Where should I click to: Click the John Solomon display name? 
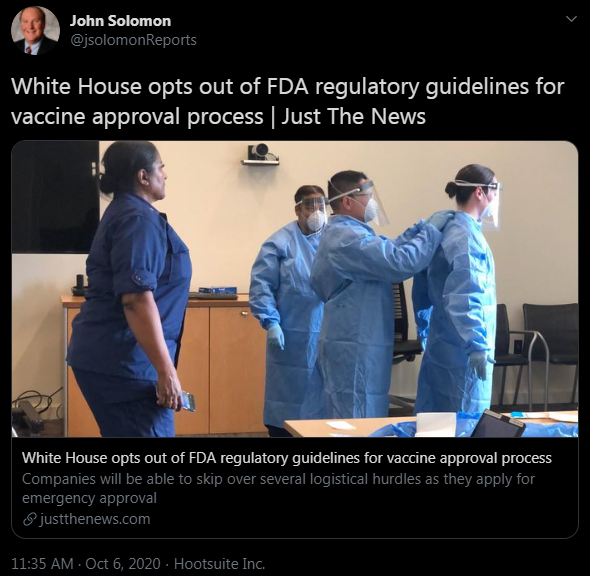pyautogui.click(x=120, y=21)
